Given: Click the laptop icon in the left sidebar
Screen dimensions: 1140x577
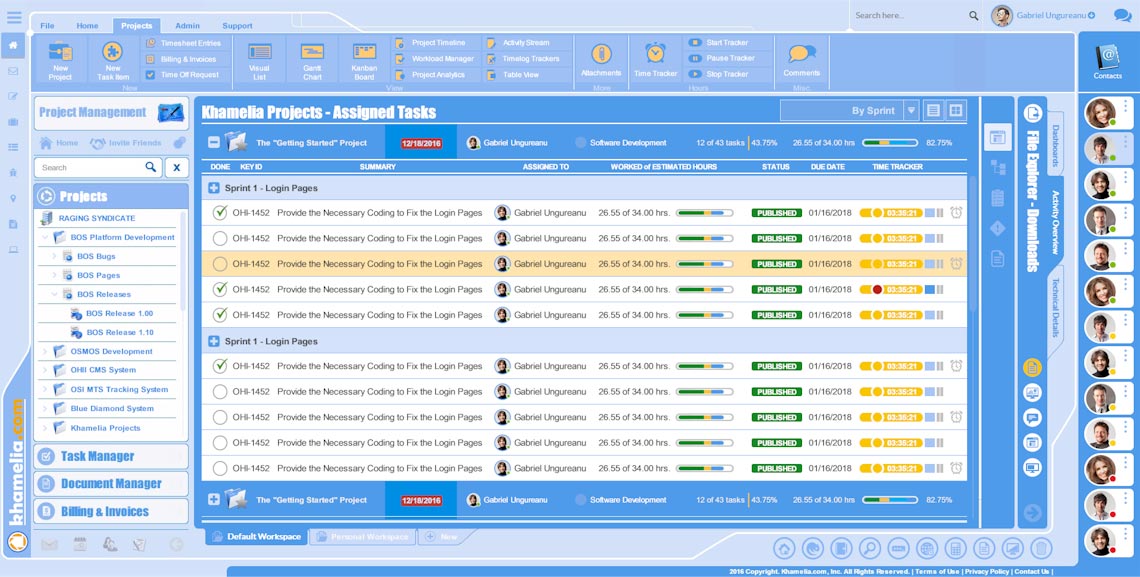Looking at the screenshot, I should pos(13,250).
